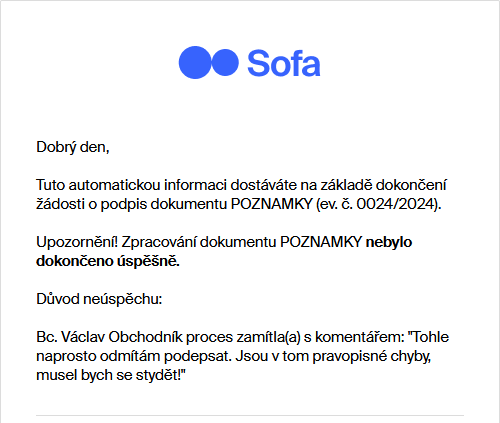Image resolution: width=500 pixels, height=423 pixels.
Task: Click the bold 'dokončeno úspěšně.' text
Action: pyautogui.click(x=108, y=261)
